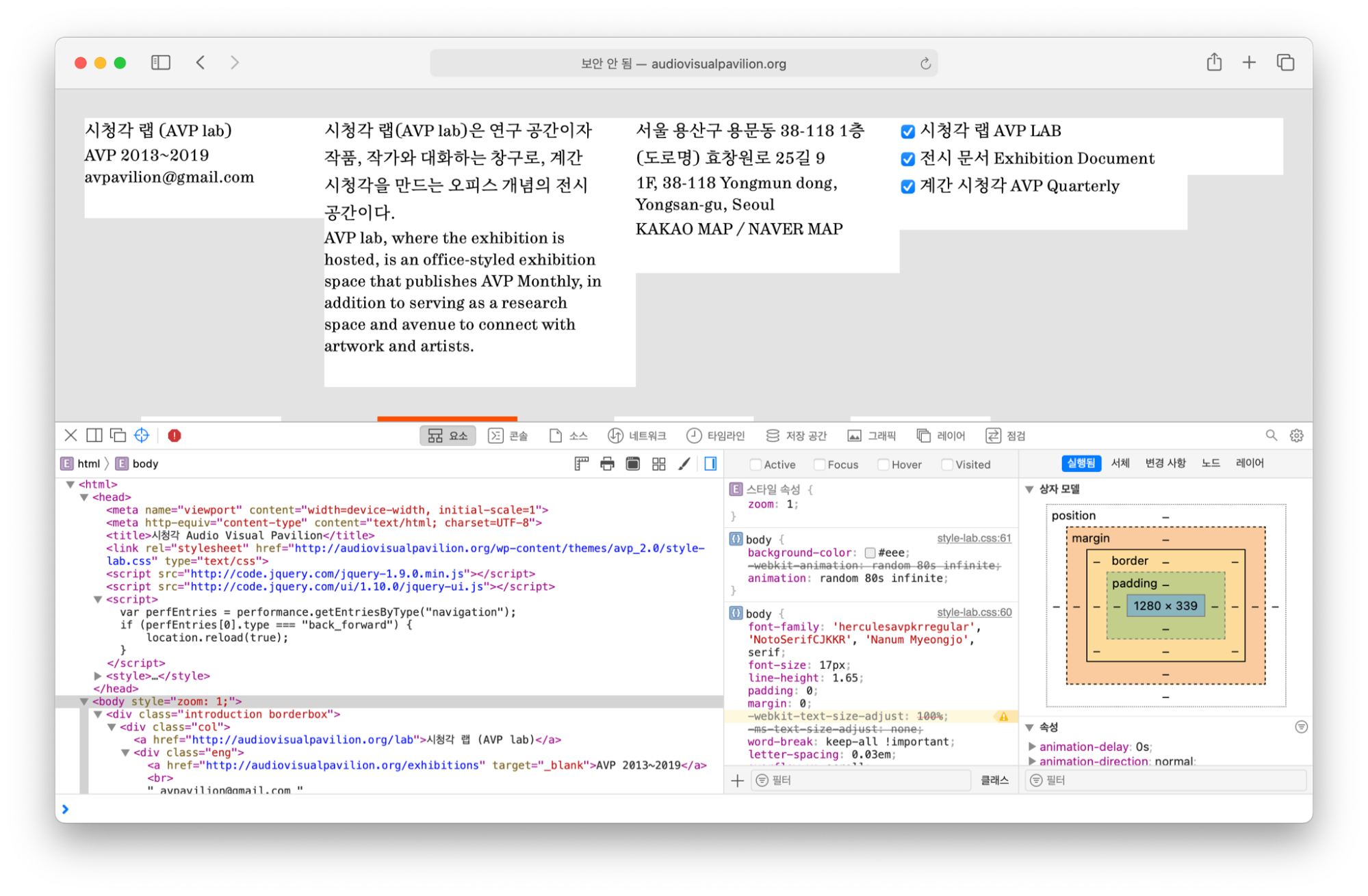Click the 클래스 button

click(994, 780)
